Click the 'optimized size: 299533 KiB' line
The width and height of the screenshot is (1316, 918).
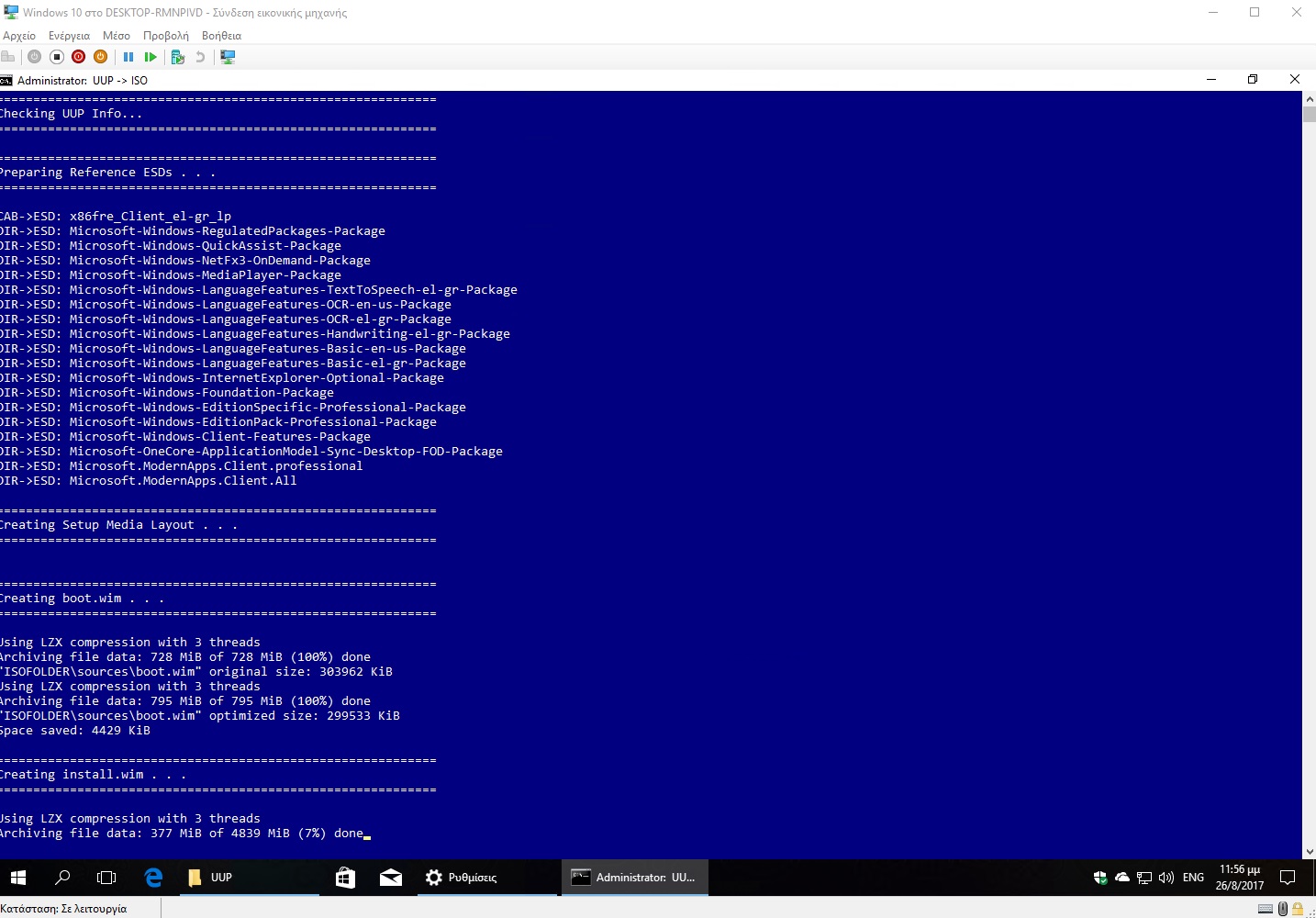200,716
